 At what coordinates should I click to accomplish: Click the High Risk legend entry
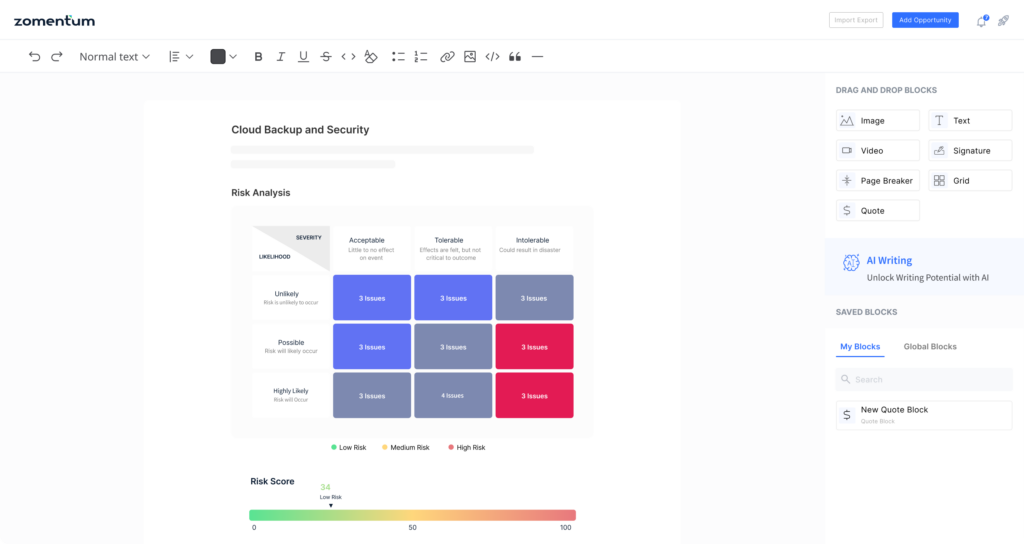point(466,448)
